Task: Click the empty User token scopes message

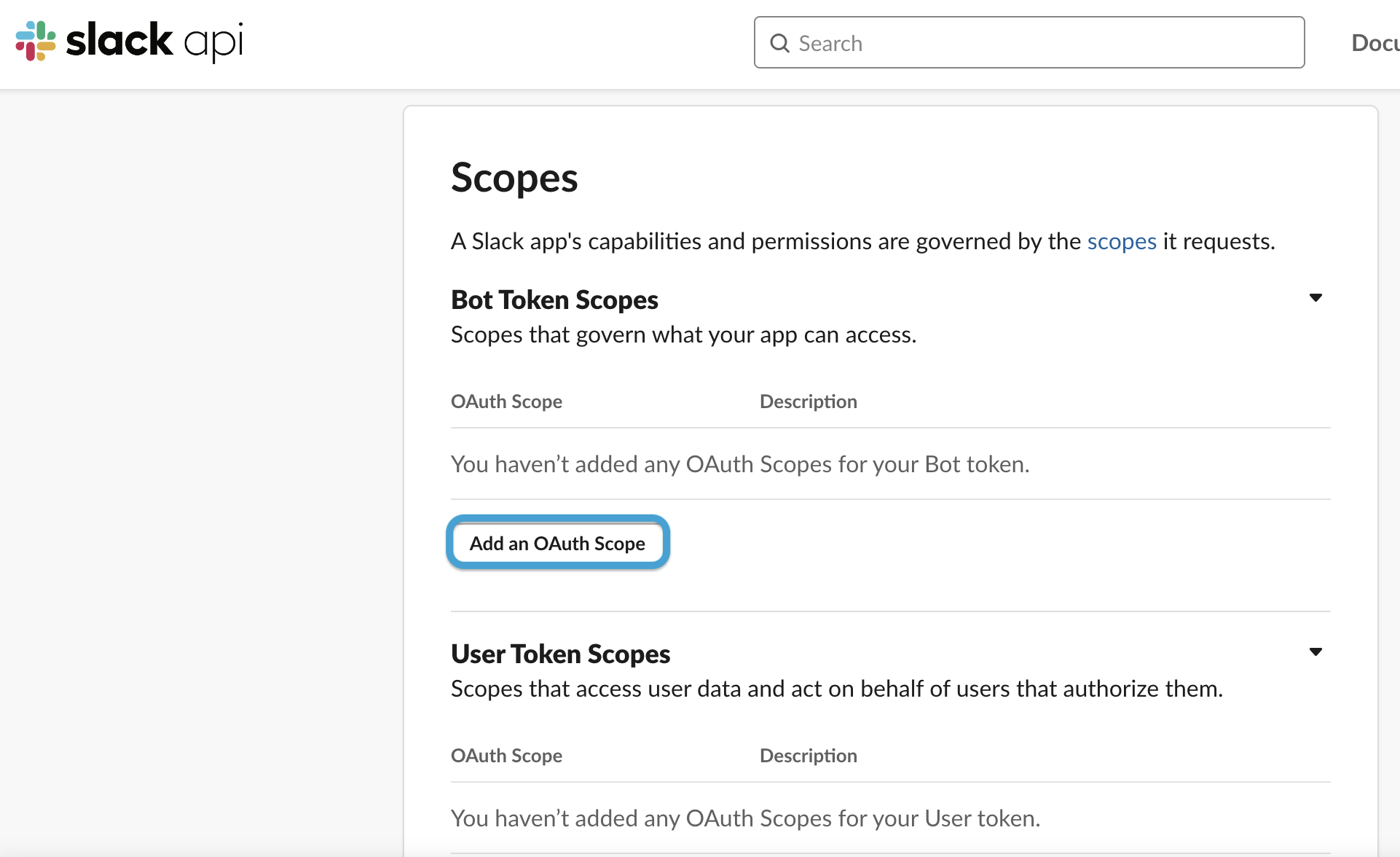Action: (x=745, y=818)
